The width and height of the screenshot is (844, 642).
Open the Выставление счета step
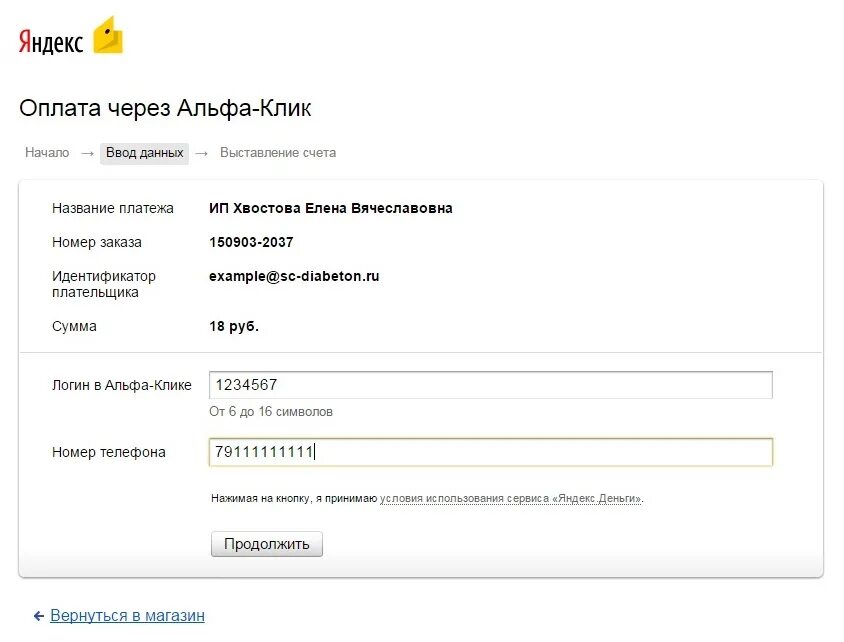[278, 153]
